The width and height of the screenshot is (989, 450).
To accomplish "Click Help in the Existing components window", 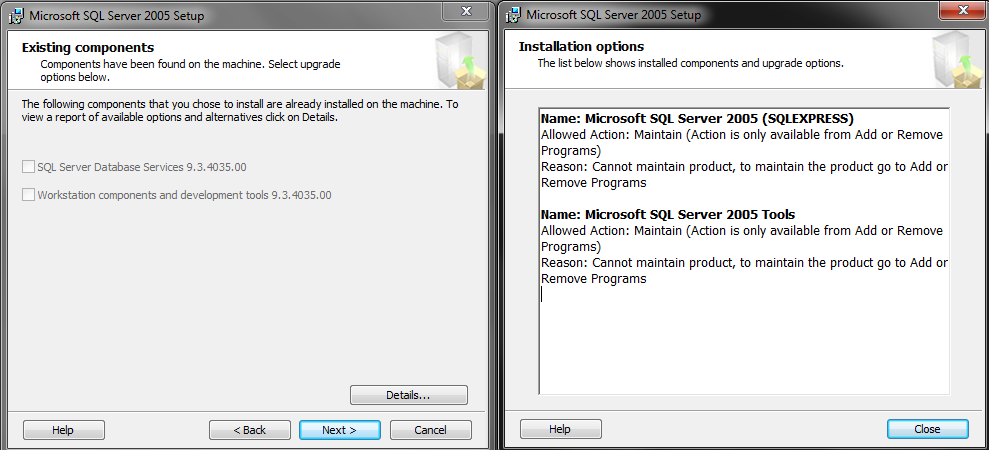I will point(63,430).
